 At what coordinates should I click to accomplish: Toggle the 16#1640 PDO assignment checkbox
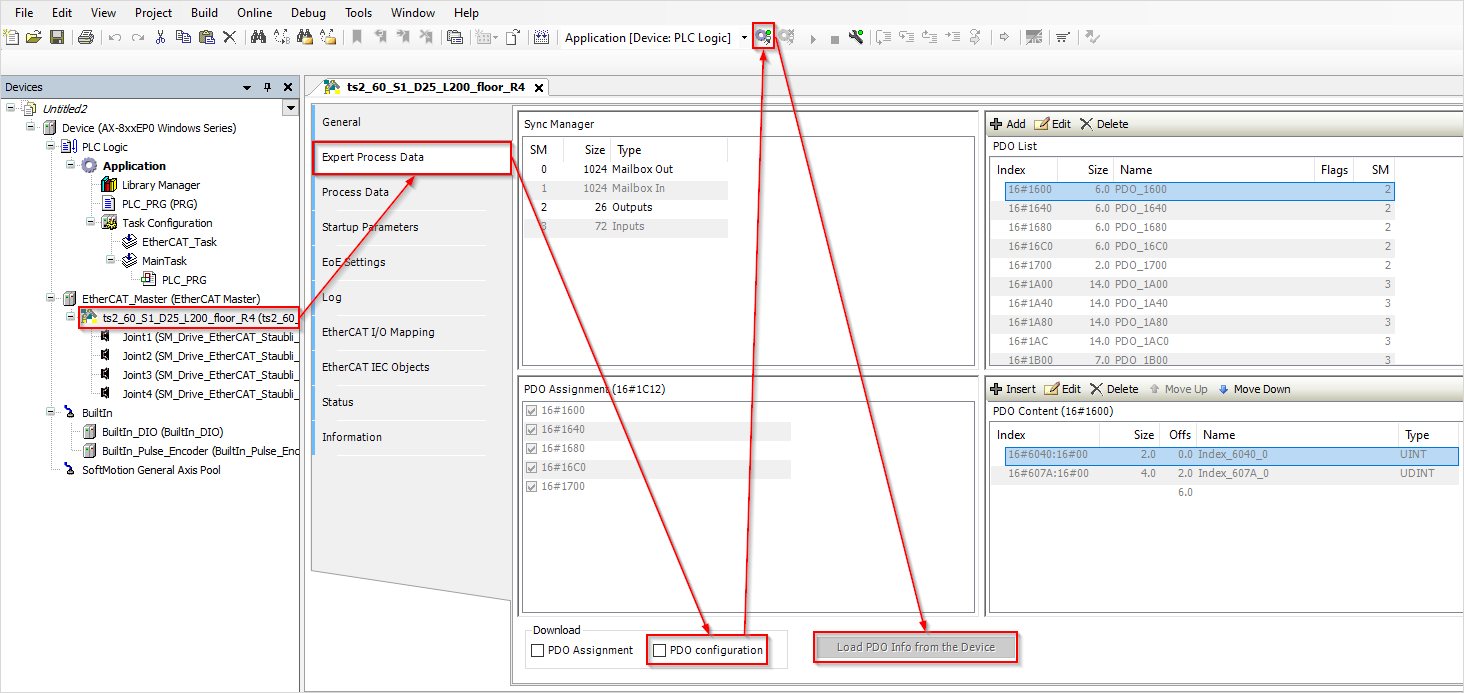tap(531, 430)
